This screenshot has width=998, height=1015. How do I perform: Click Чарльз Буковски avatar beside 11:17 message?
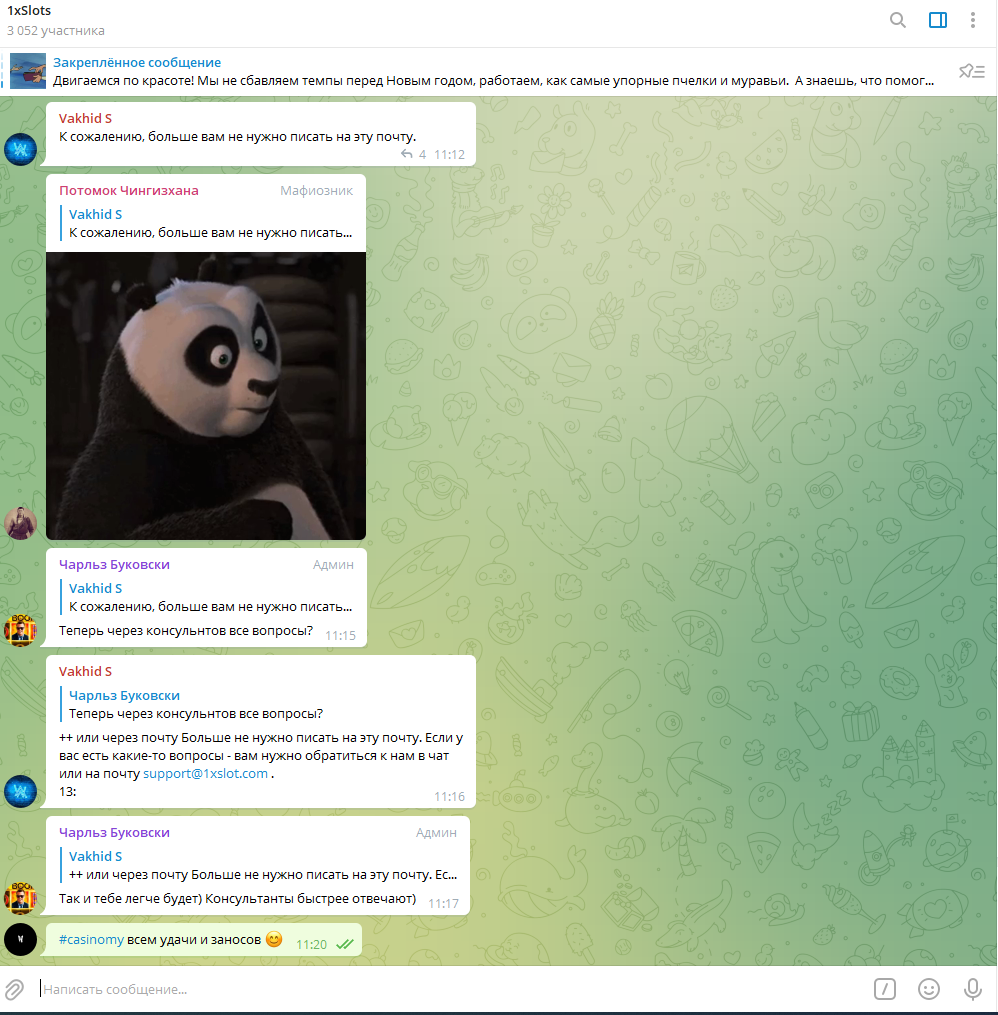[21, 898]
